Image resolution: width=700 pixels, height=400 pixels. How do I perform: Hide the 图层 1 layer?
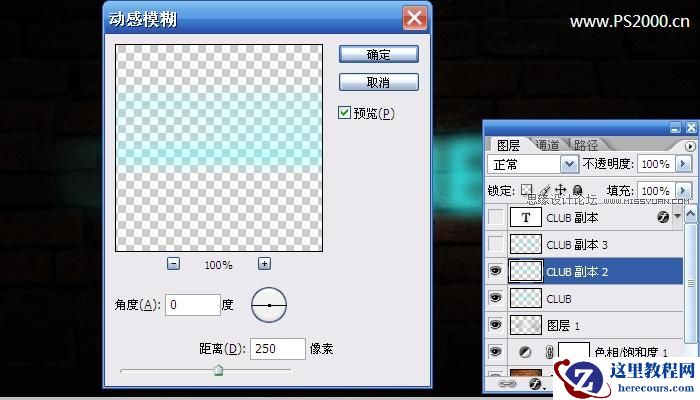tap(496, 325)
